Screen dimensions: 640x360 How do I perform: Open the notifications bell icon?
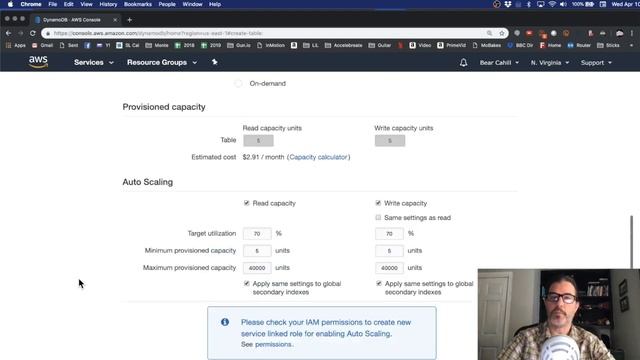click(x=463, y=62)
